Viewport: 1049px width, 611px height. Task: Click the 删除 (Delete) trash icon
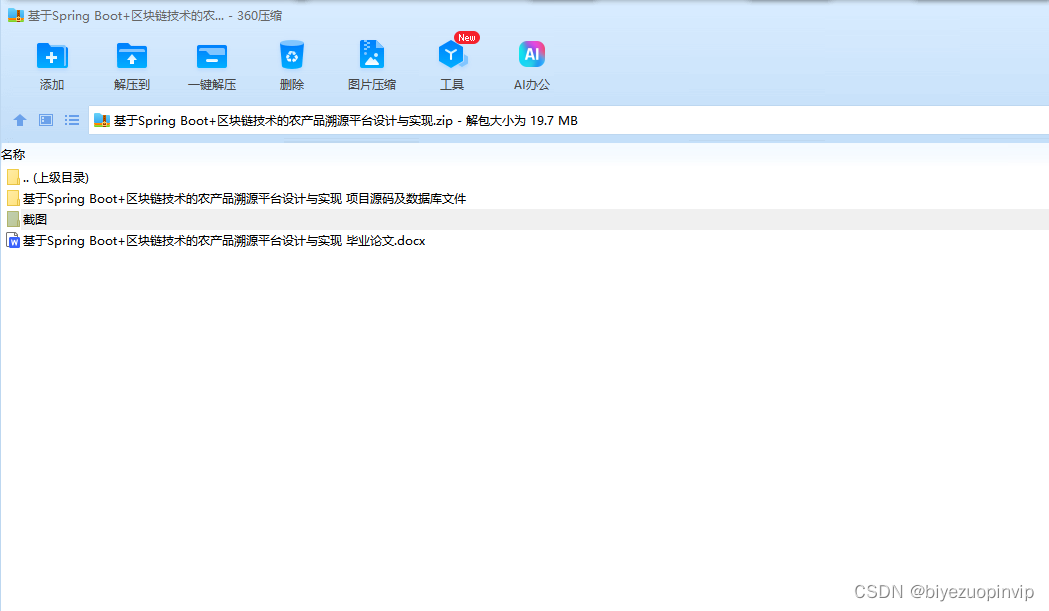[x=292, y=56]
